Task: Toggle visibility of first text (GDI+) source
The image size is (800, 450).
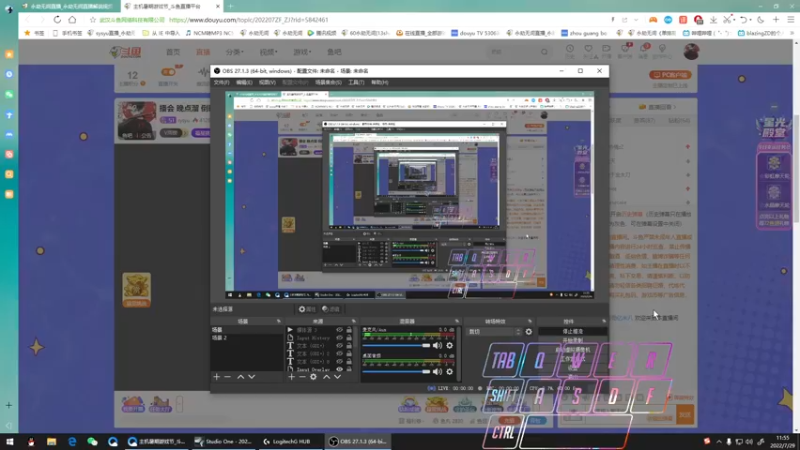Action: pos(339,345)
